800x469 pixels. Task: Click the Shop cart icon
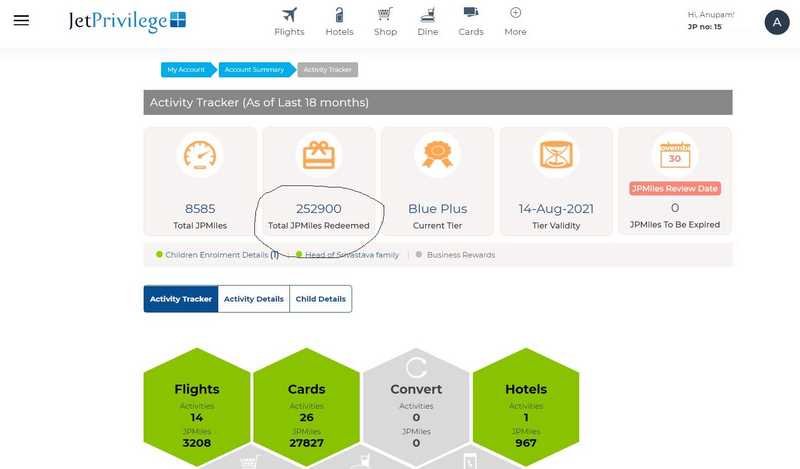pyautogui.click(x=385, y=14)
